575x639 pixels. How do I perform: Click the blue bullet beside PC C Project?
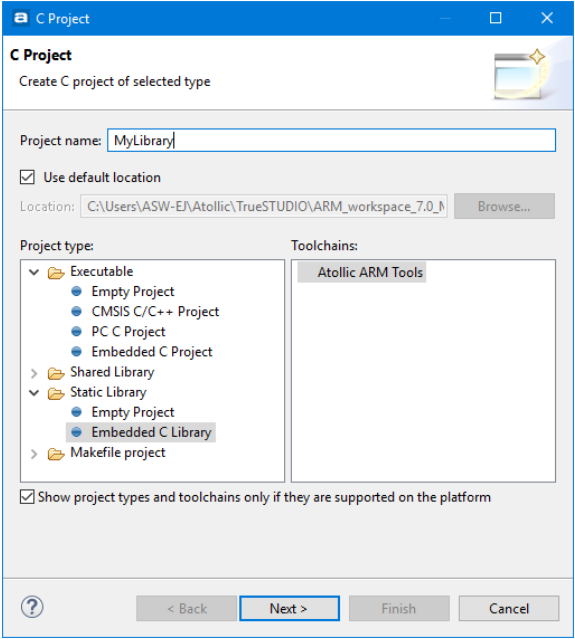click(76, 332)
